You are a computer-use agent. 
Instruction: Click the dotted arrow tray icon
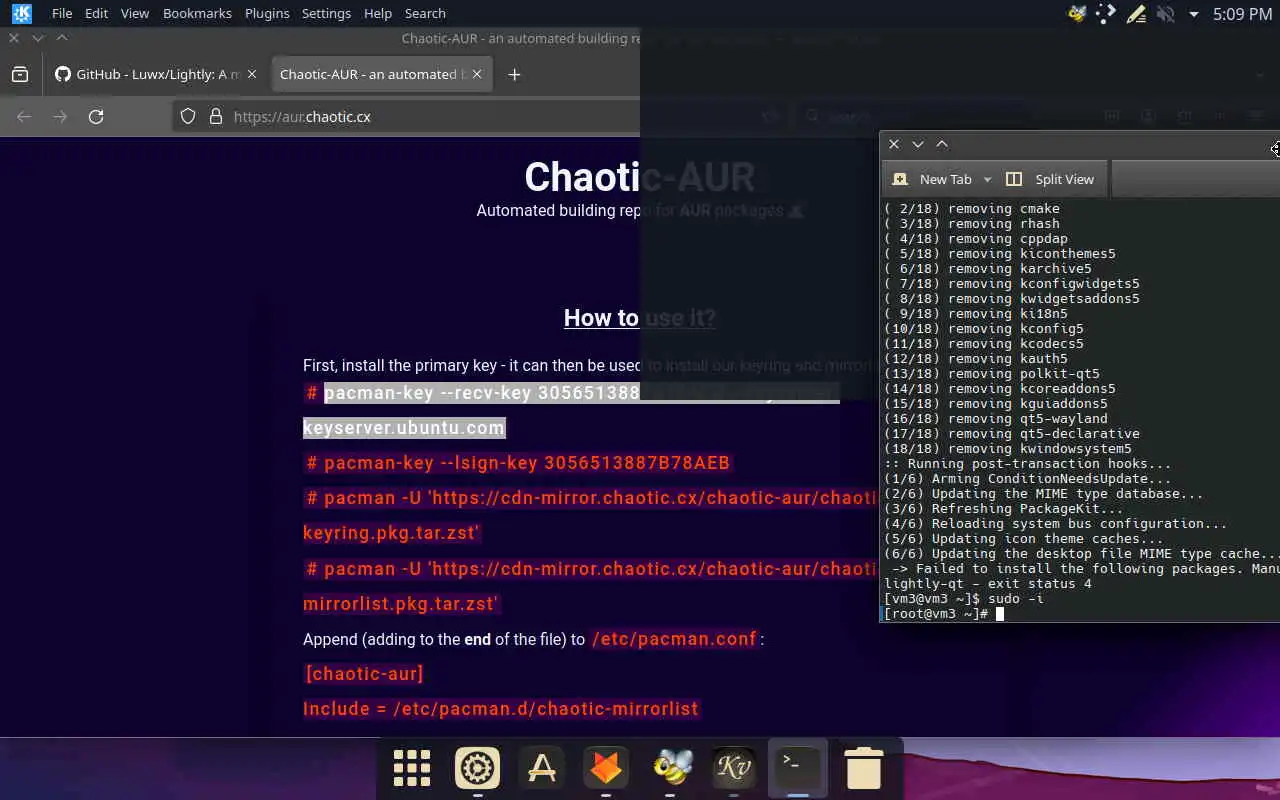tap(1106, 14)
